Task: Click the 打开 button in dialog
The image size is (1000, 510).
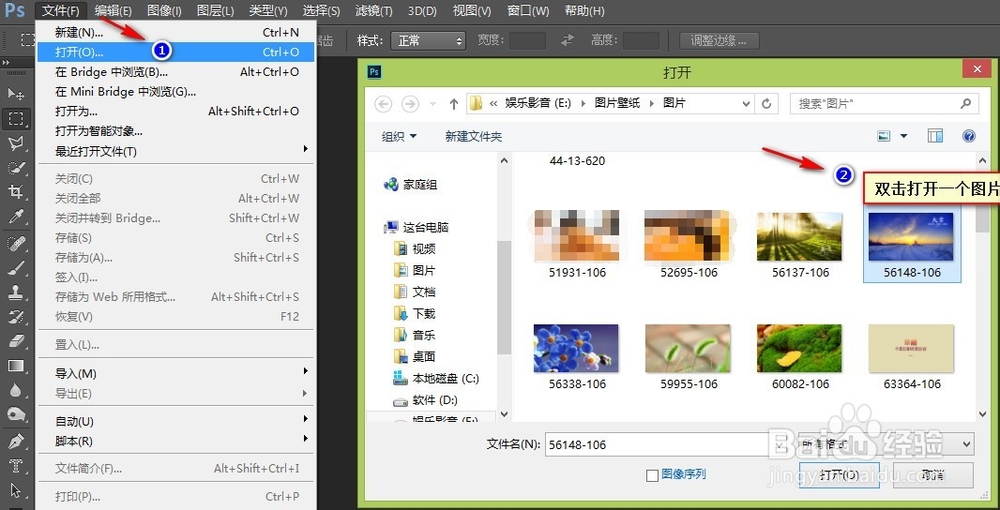Action: [839, 475]
